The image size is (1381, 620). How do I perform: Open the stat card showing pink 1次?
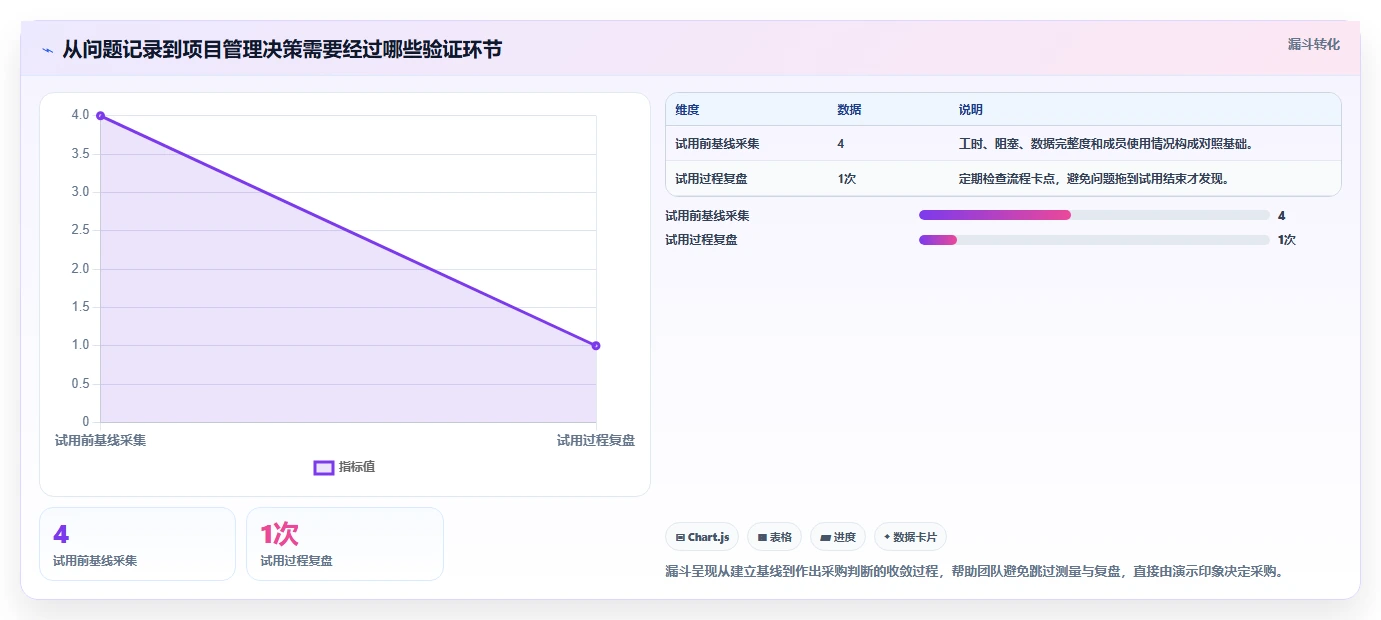coord(345,544)
